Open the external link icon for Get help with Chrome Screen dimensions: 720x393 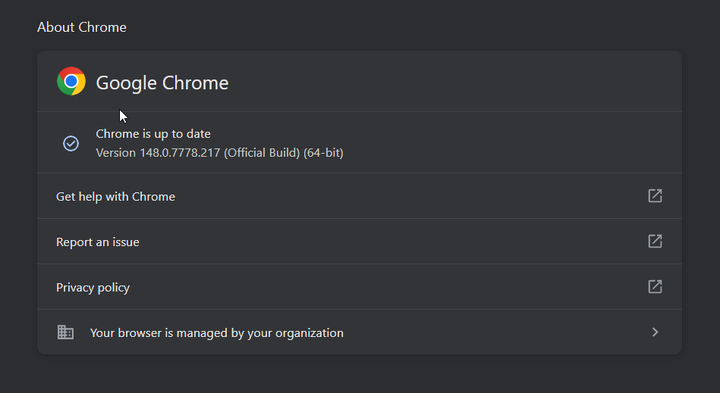(x=655, y=196)
